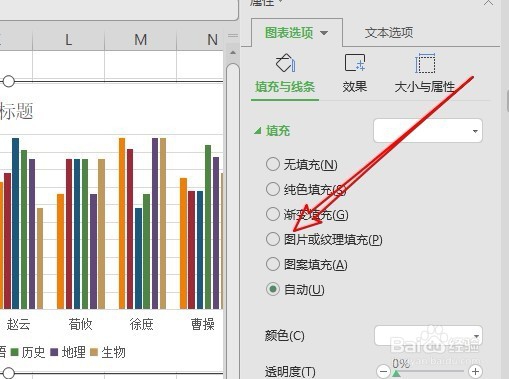Viewport: 509px width, 379px height.
Task: Click the vertical scrollbar up arrow
Action: coord(233,52)
